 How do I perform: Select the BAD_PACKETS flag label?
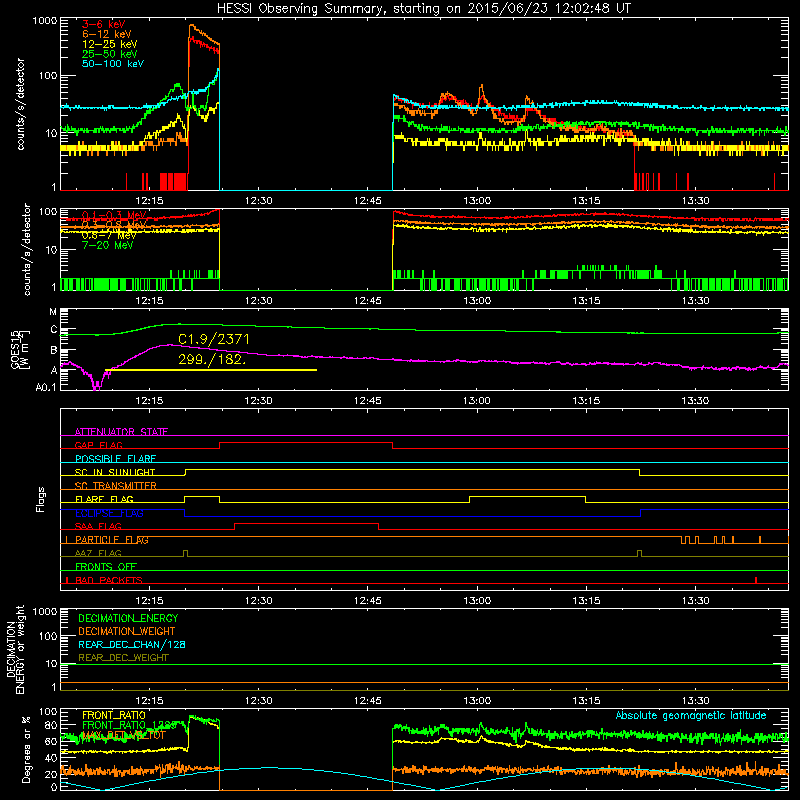click(109, 580)
